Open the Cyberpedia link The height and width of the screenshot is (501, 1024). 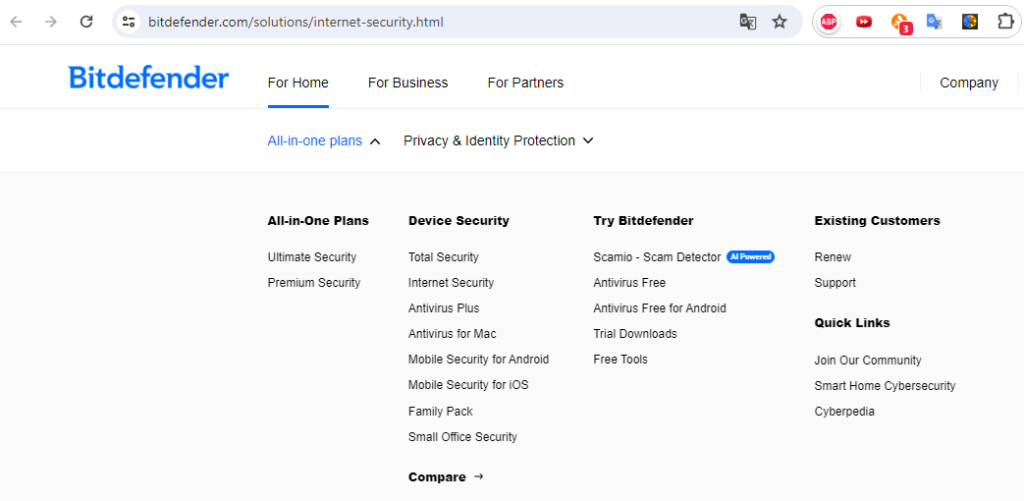pyautogui.click(x=844, y=412)
